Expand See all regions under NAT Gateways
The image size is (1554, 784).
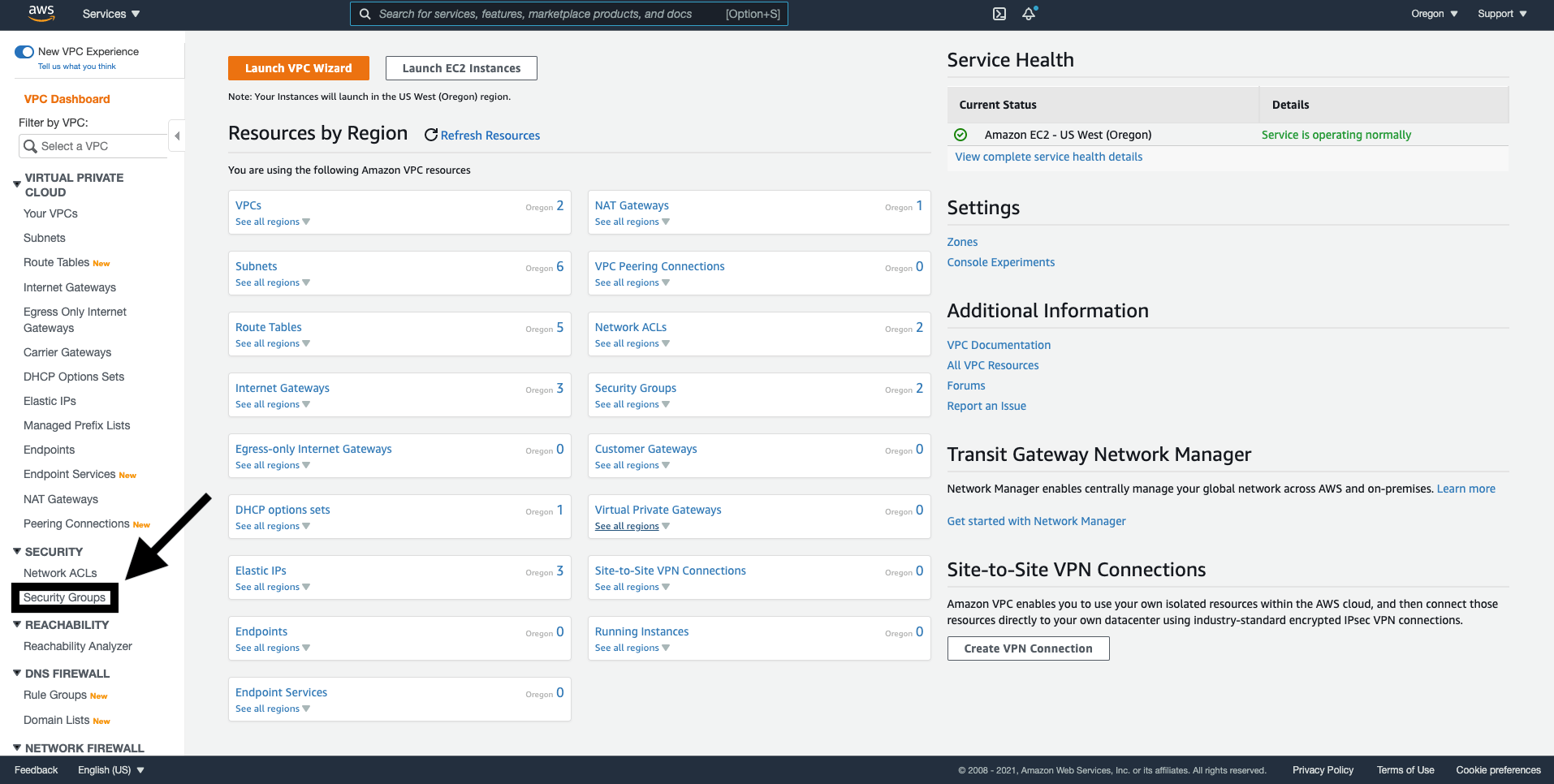coord(632,222)
